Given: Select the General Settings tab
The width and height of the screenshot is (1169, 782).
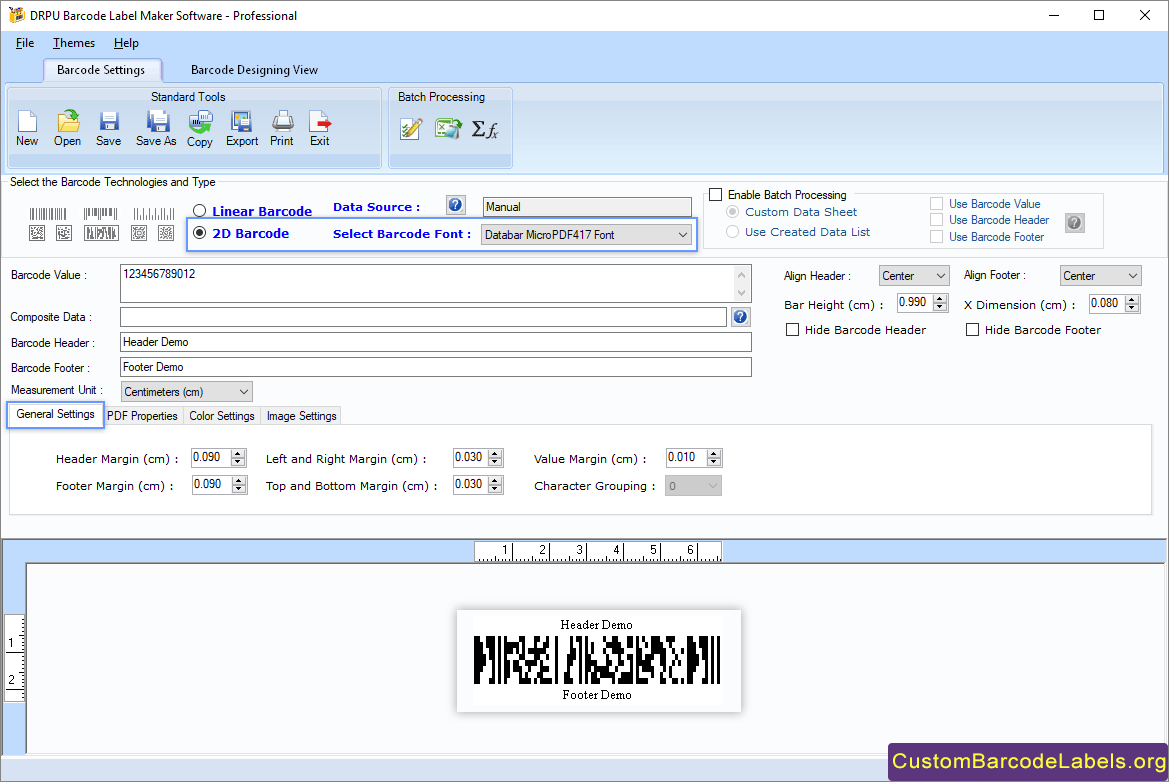Looking at the screenshot, I should coord(55,414).
